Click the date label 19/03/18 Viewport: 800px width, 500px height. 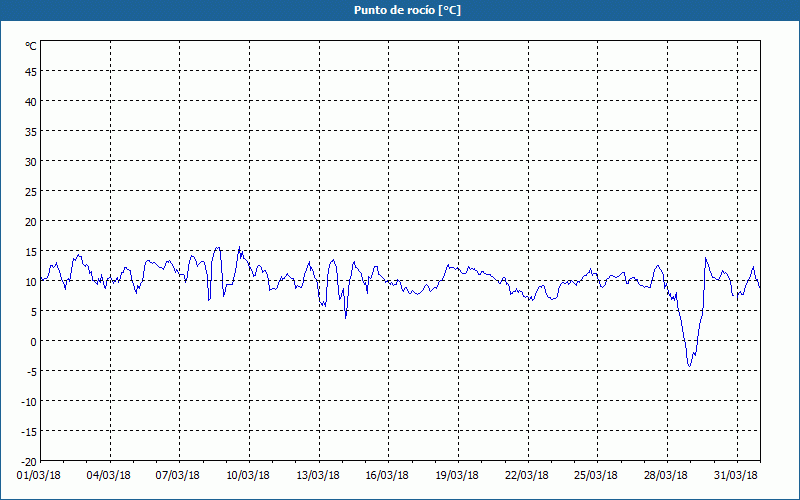[457, 476]
